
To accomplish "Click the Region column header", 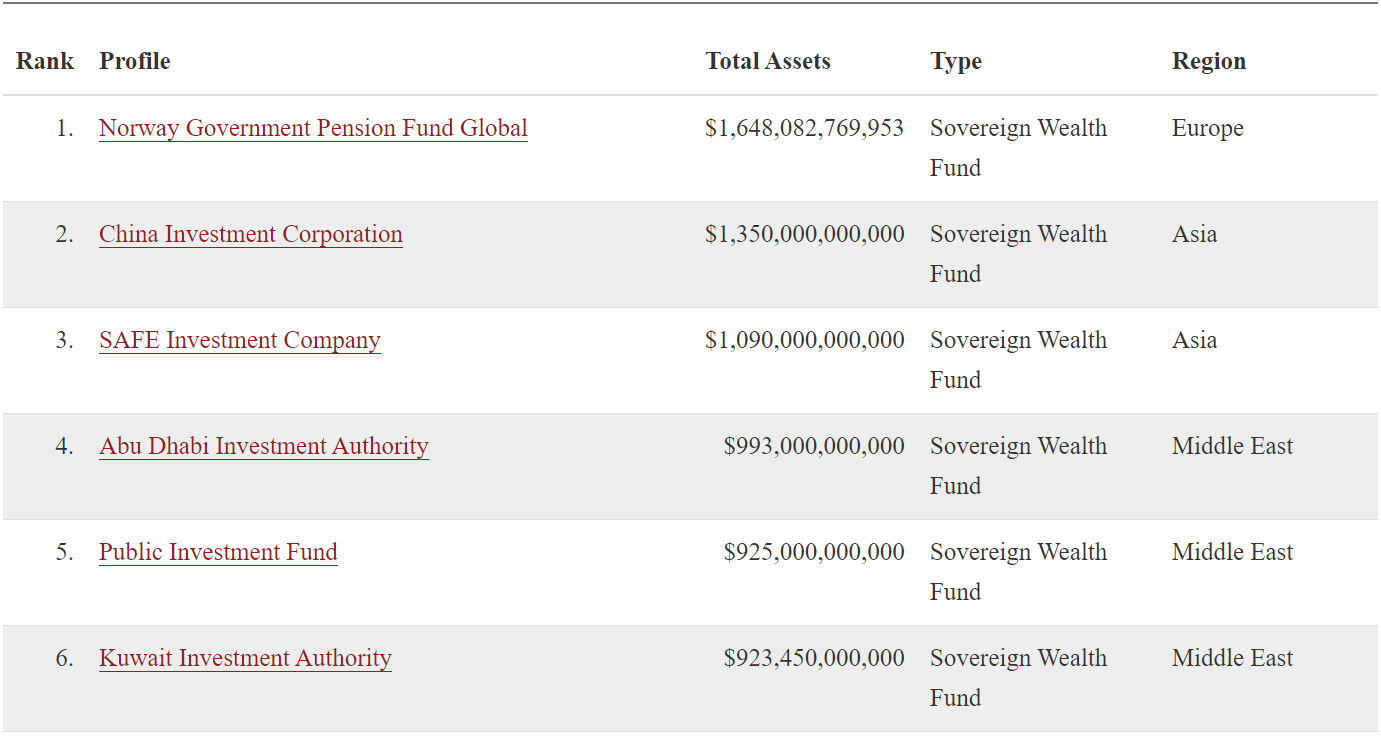I will (1209, 61).
